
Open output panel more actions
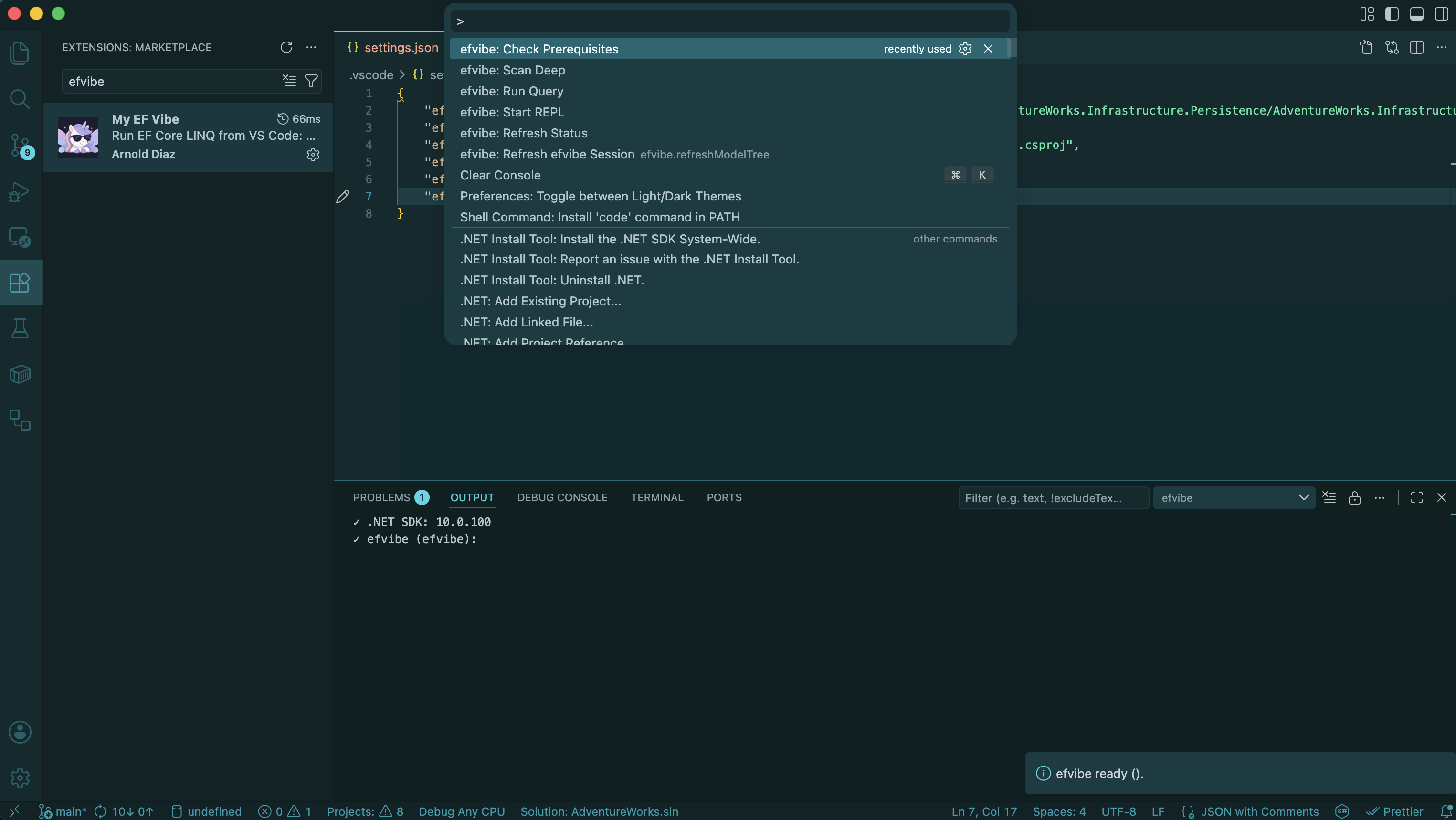coord(1380,497)
